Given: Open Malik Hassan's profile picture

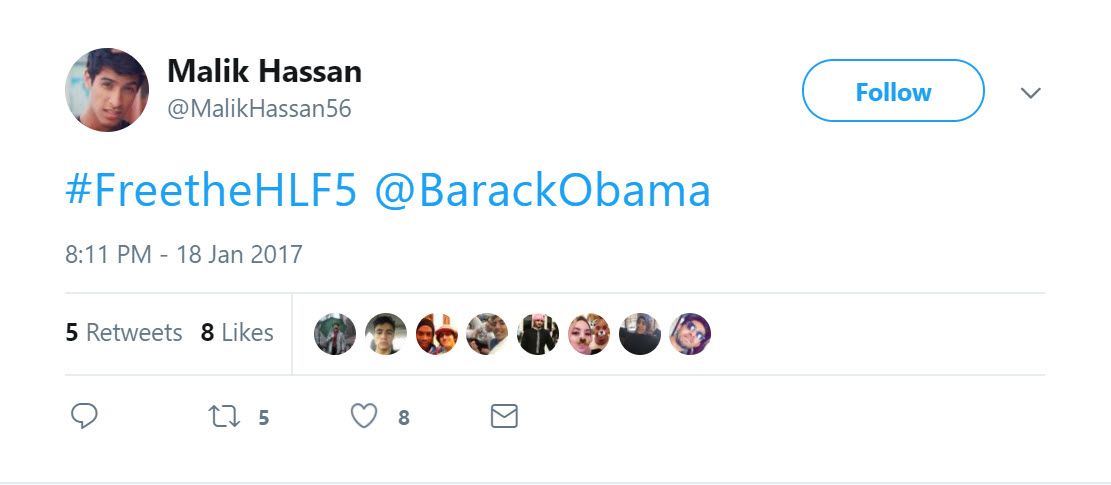Looking at the screenshot, I should (107, 90).
